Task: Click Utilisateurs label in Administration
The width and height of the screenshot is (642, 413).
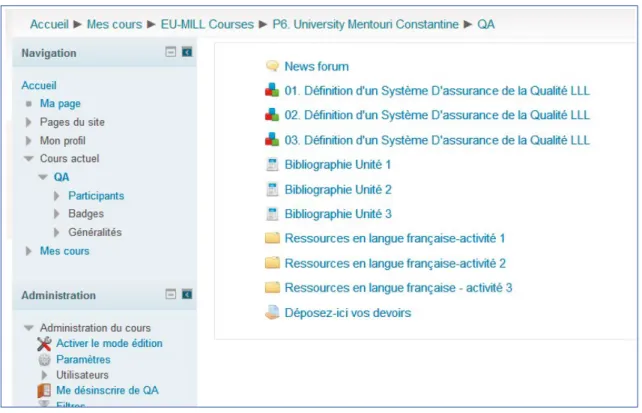Action: [82, 375]
